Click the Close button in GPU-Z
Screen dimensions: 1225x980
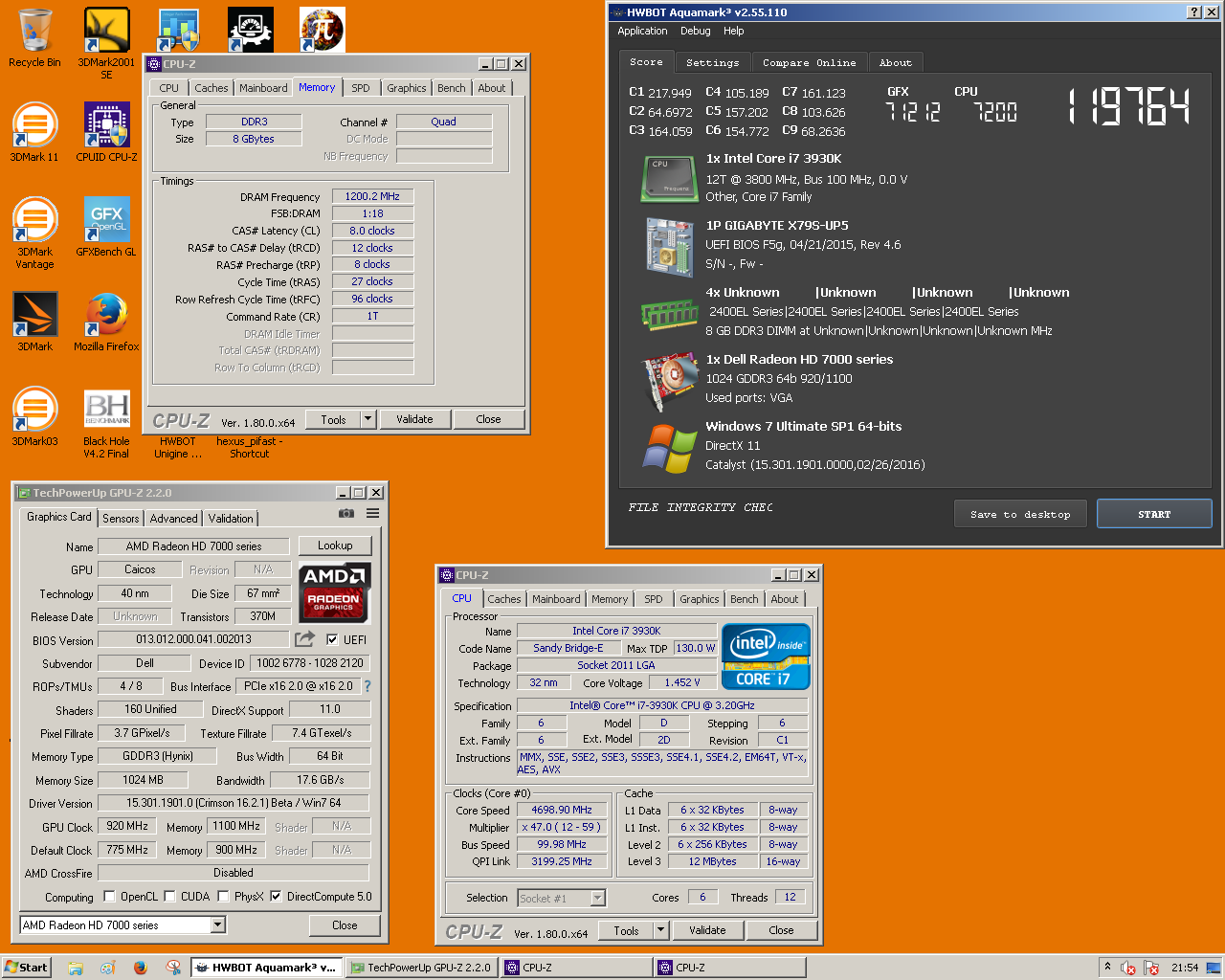click(345, 925)
